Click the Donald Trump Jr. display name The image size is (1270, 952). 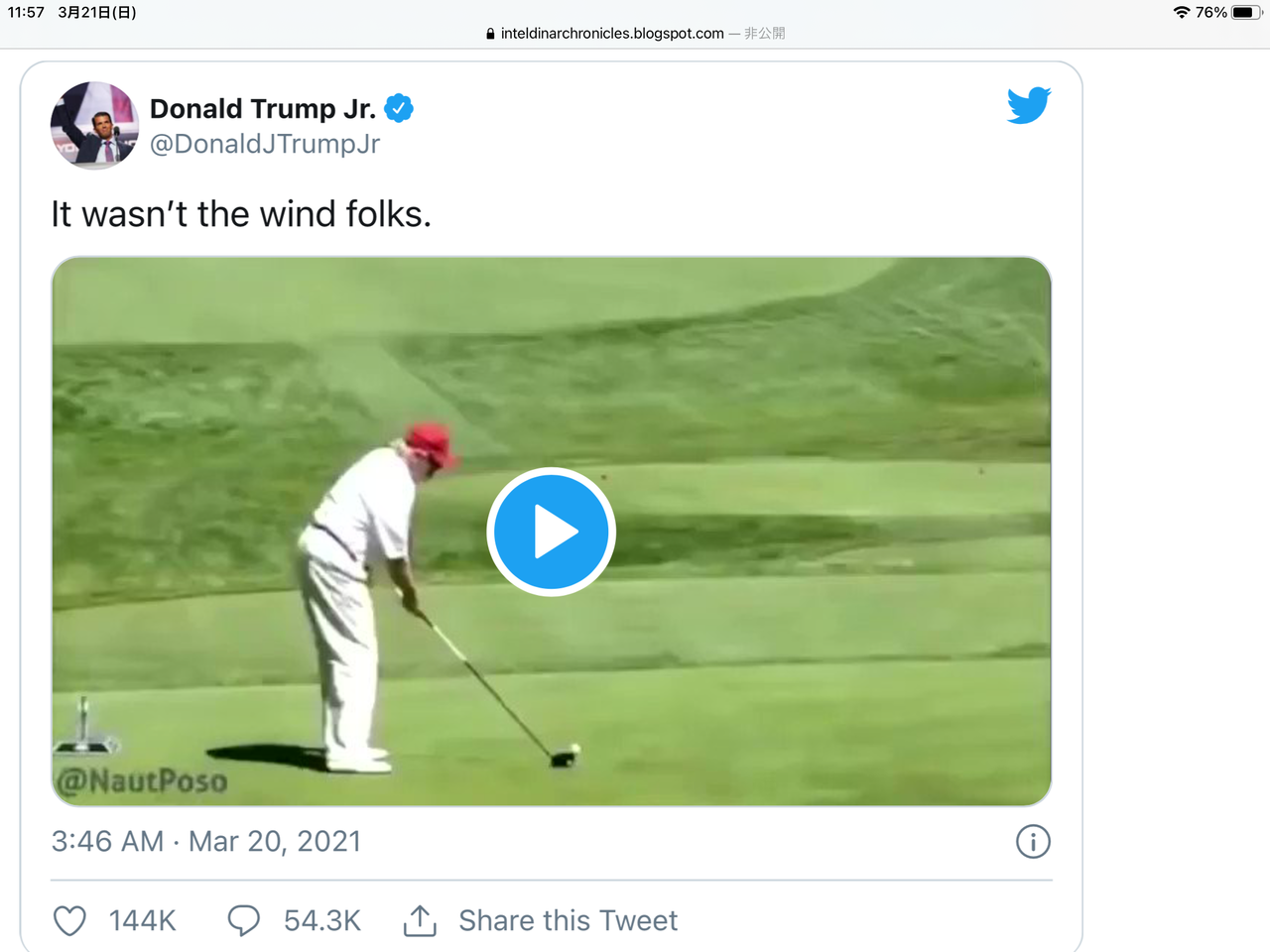point(262,108)
